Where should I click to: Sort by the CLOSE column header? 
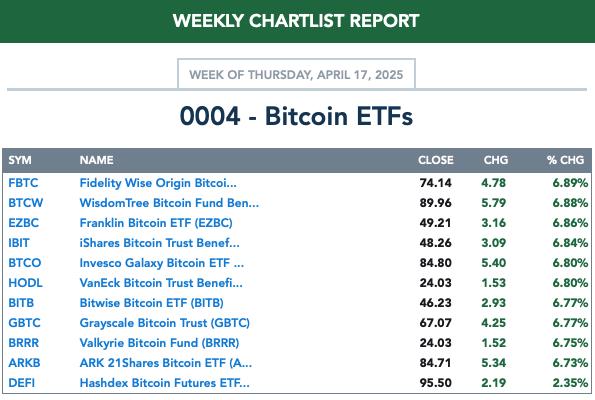(x=436, y=160)
